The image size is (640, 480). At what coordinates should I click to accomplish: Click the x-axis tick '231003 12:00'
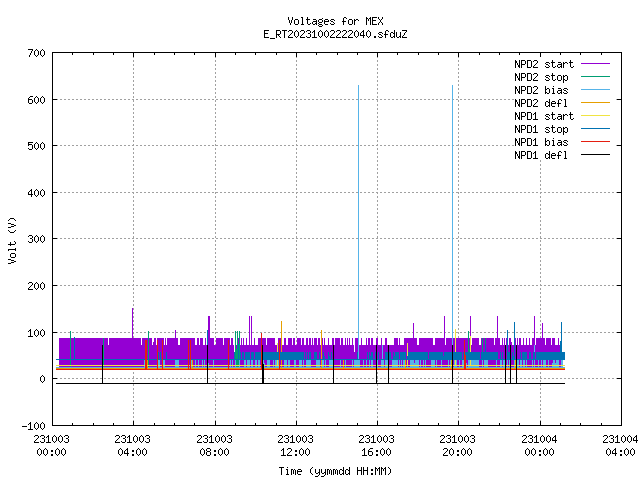(295, 446)
